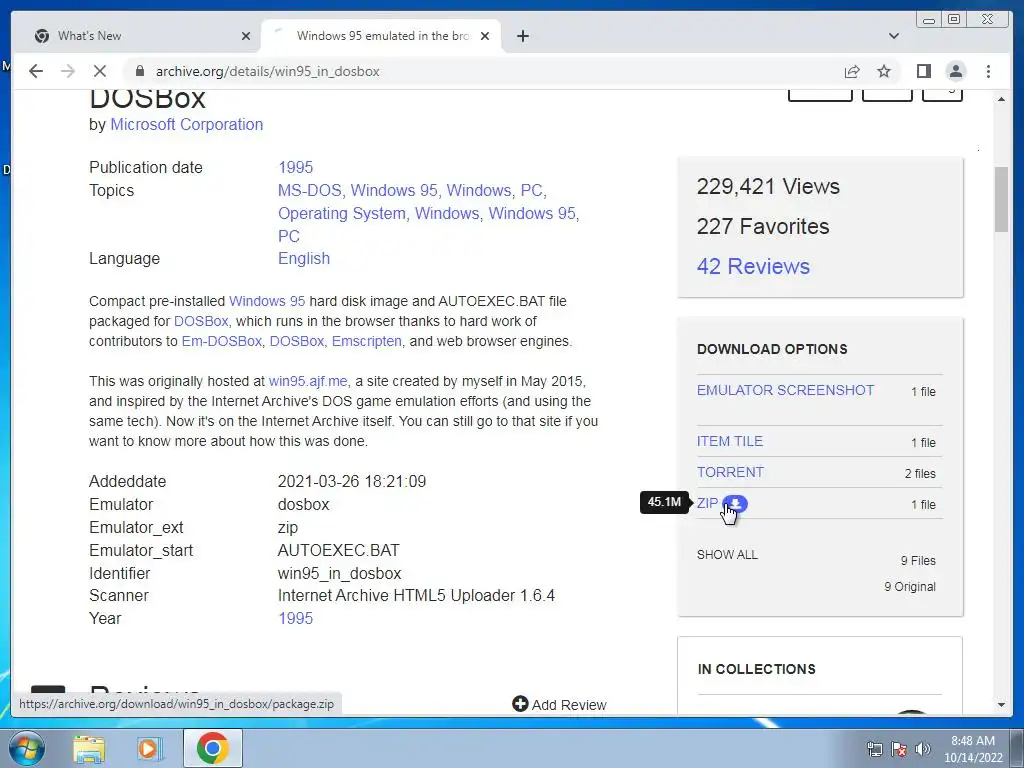This screenshot has height=768, width=1024.
Task: Open the Chrome profile menu
Action: point(955,71)
